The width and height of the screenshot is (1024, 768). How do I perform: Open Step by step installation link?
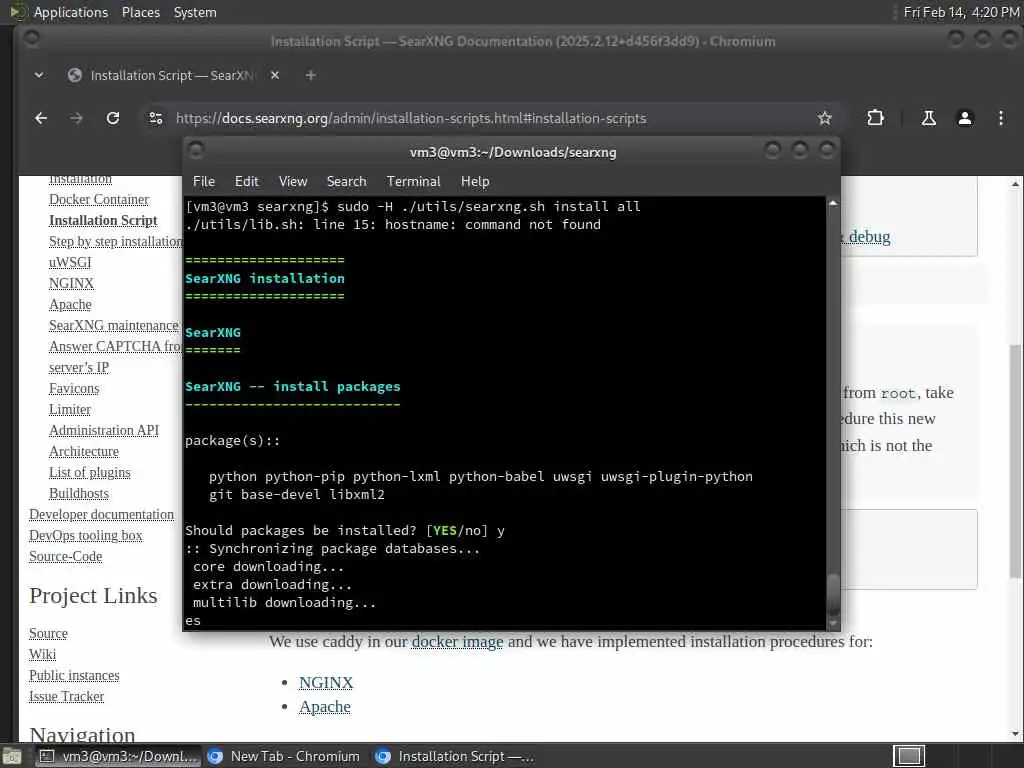point(116,241)
